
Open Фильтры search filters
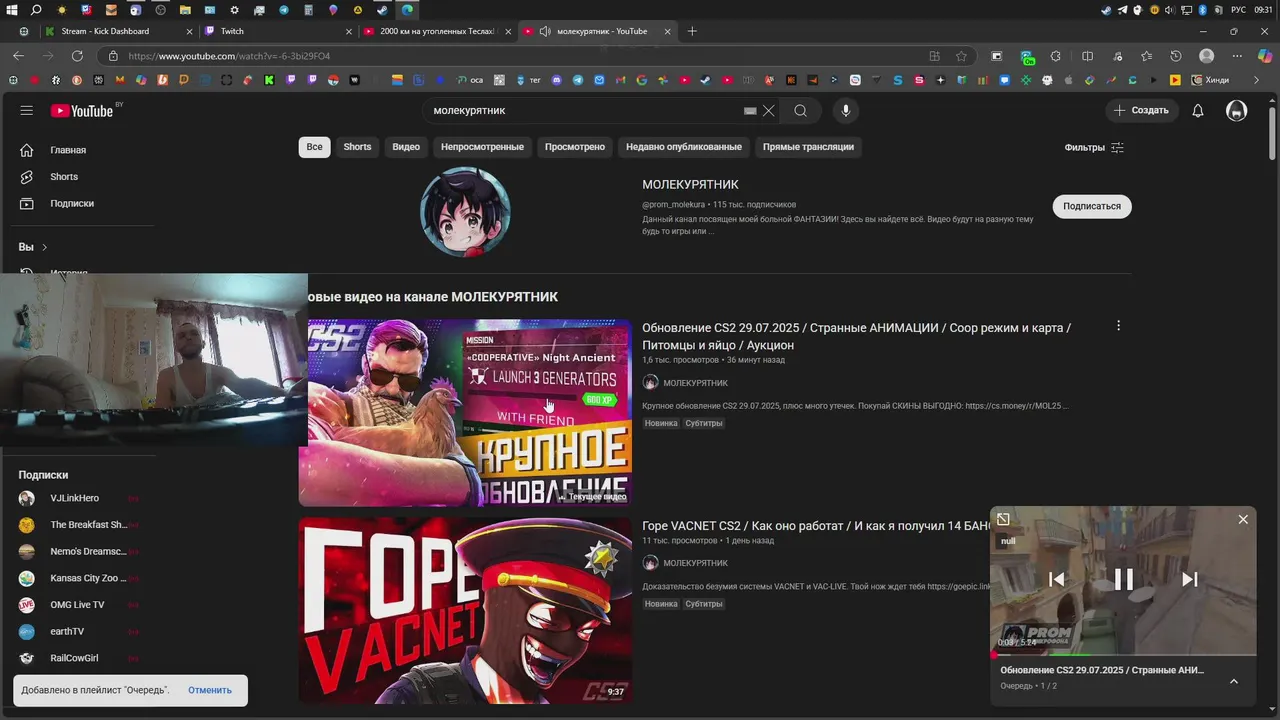1094,148
